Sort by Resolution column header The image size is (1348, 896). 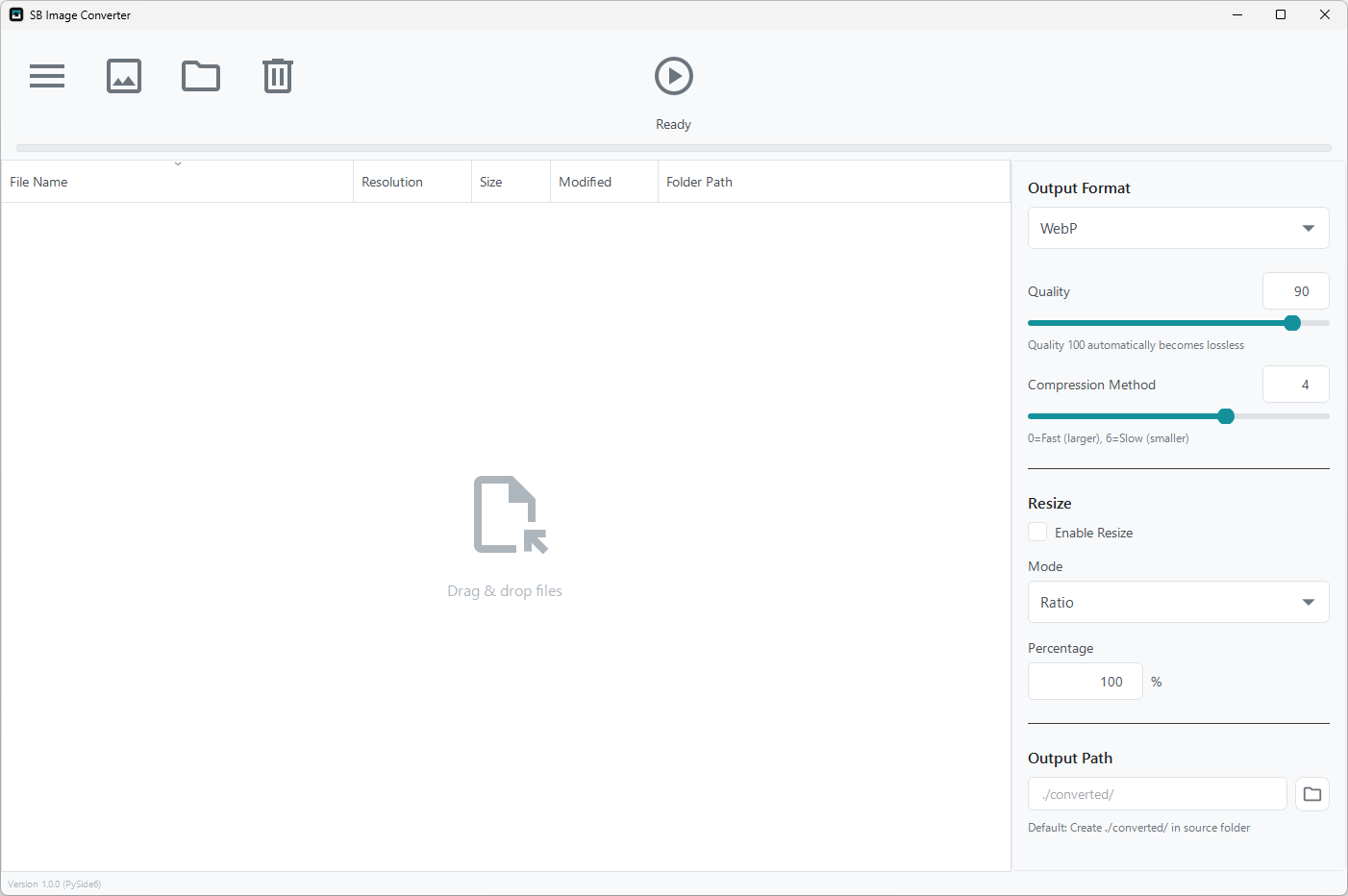pyautogui.click(x=412, y=182)
